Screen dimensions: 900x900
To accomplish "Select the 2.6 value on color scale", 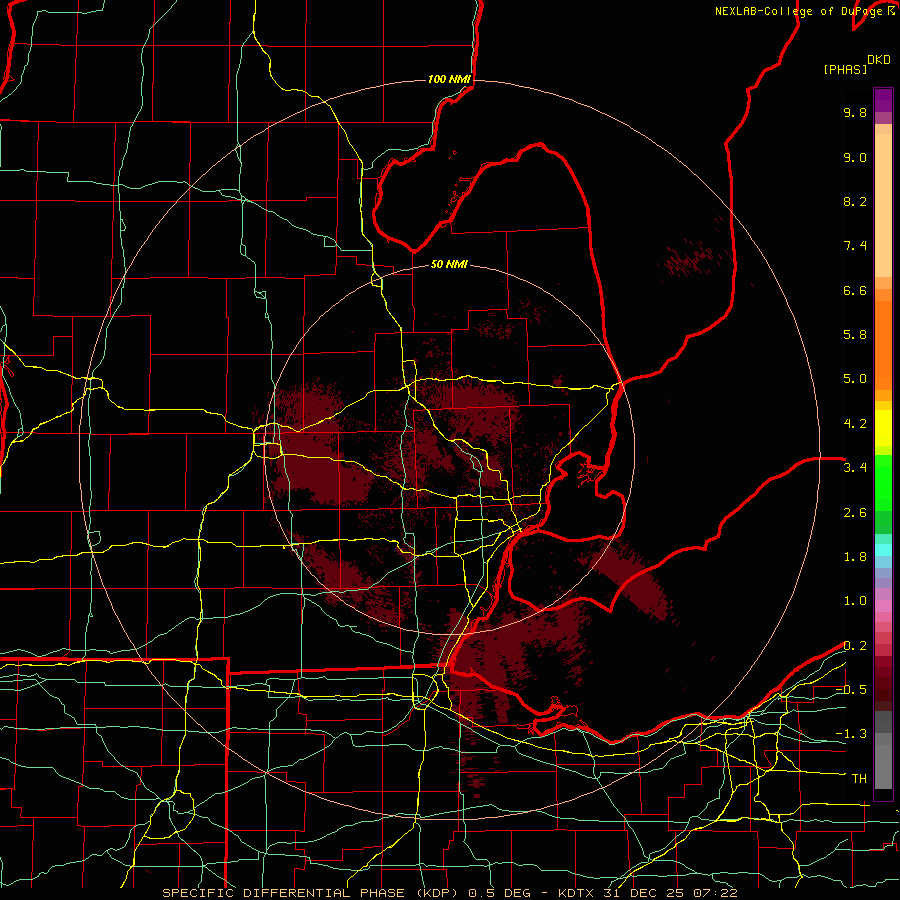I will [x=855, y=513].
